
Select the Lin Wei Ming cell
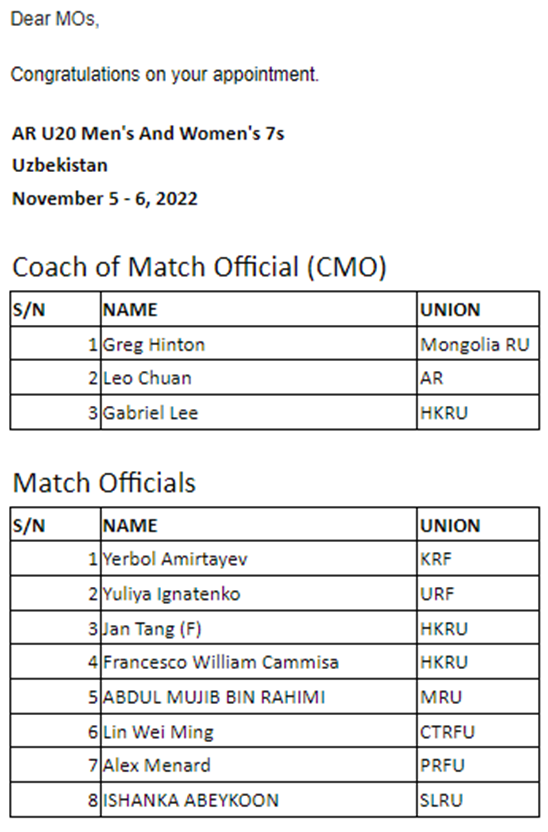tap(258, 732)
